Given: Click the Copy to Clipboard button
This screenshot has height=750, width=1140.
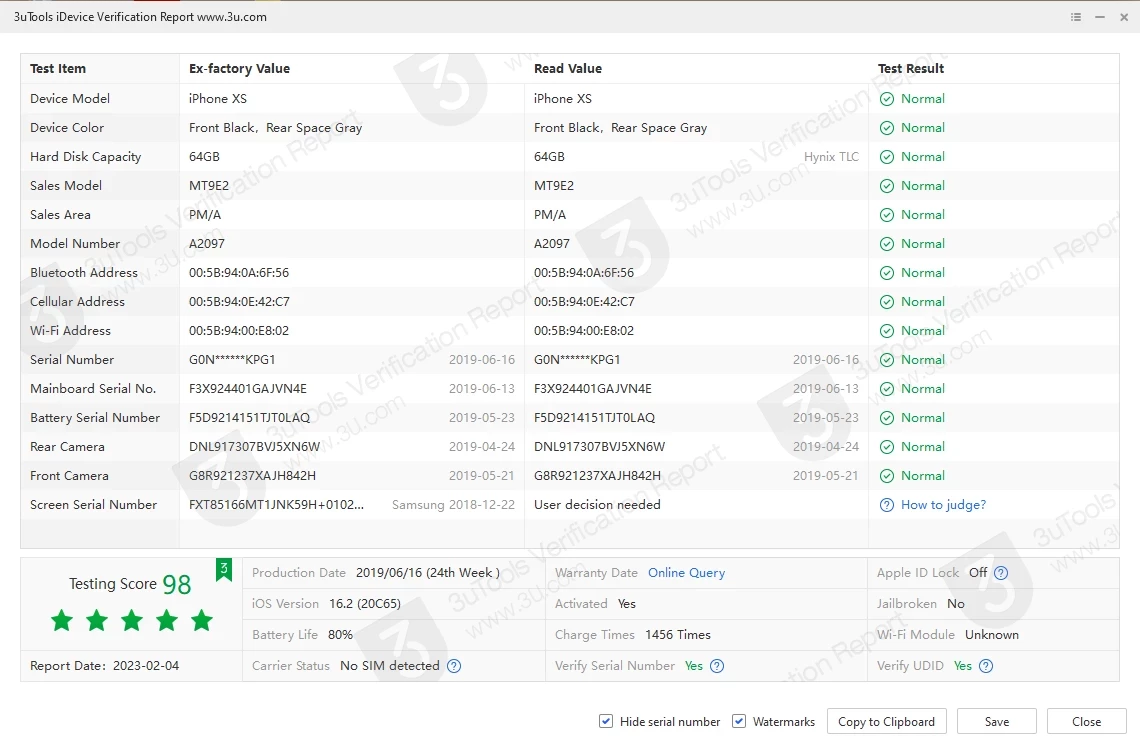Looking at the screenshot, I should click(x=886, y=722).
